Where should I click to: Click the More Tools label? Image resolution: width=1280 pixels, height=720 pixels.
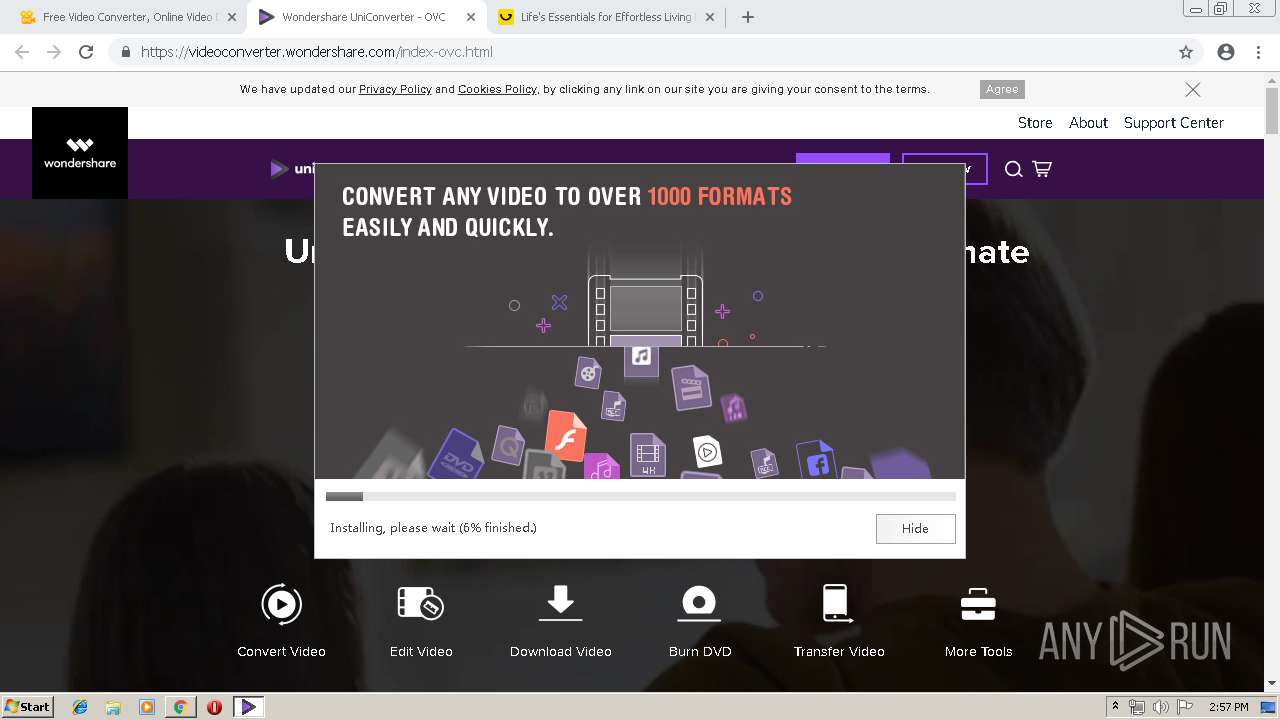click(978, 651)
